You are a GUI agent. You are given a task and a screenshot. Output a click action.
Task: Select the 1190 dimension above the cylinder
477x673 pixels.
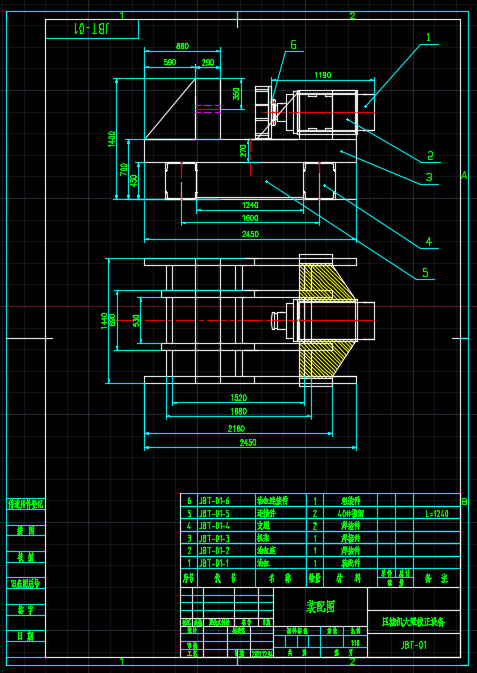pos(322,75)
